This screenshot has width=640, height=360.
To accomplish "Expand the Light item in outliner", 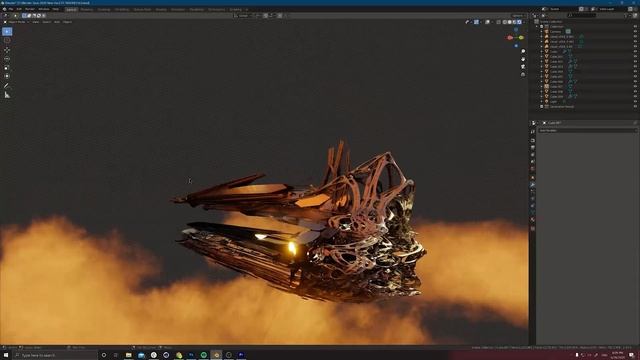I will click(542, 101).
